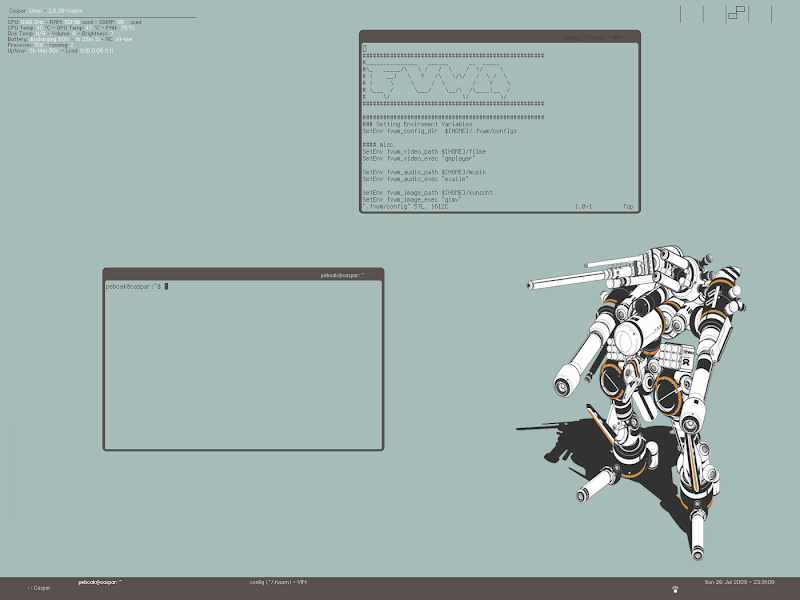Focus the pebcak@caspar terminal from the taskbar
Viewport: 800px width, 600px height.
[100, 582]
